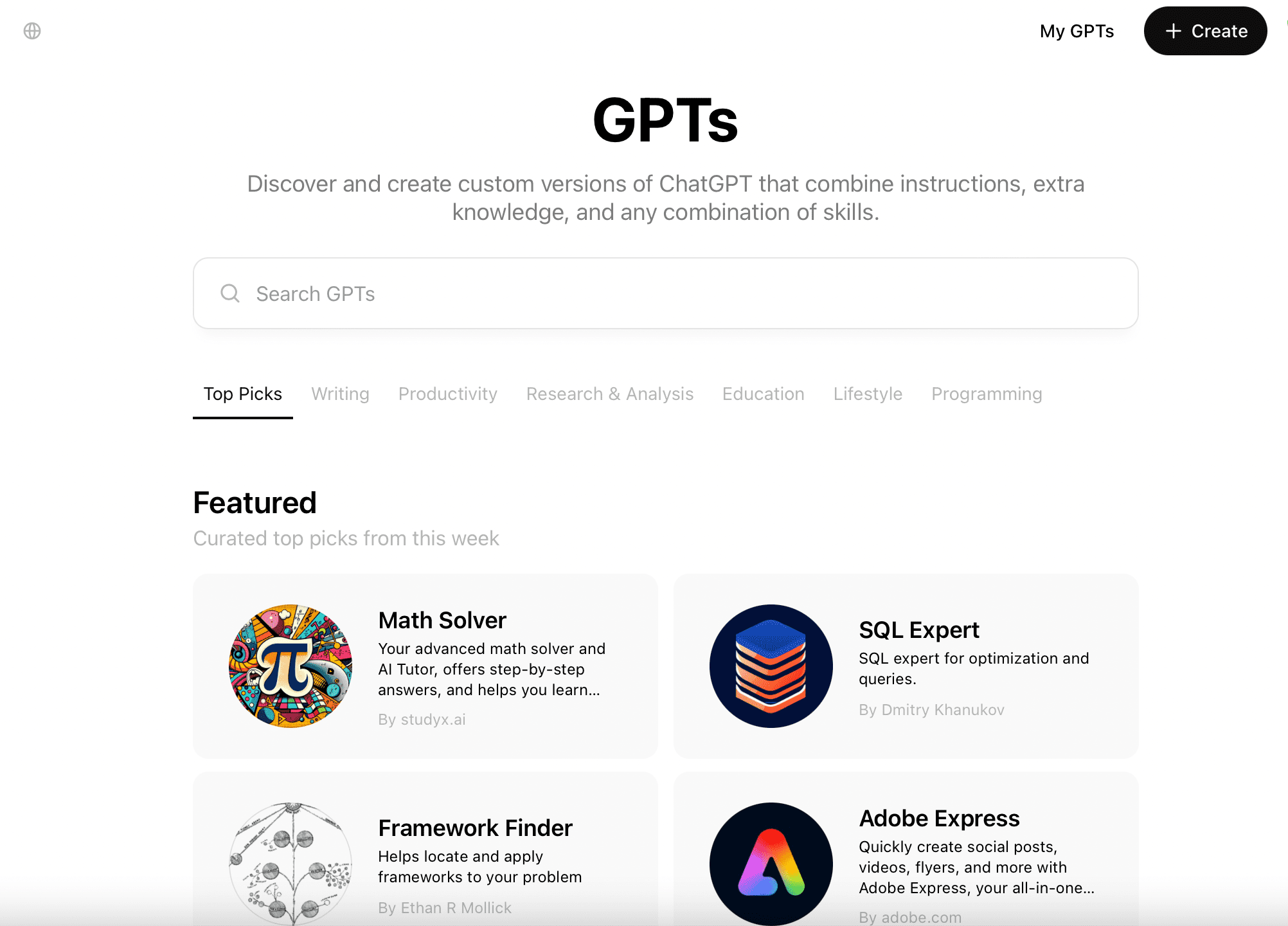
Task: Select the Lifestyle tab
Action: (x=867, y=393)
